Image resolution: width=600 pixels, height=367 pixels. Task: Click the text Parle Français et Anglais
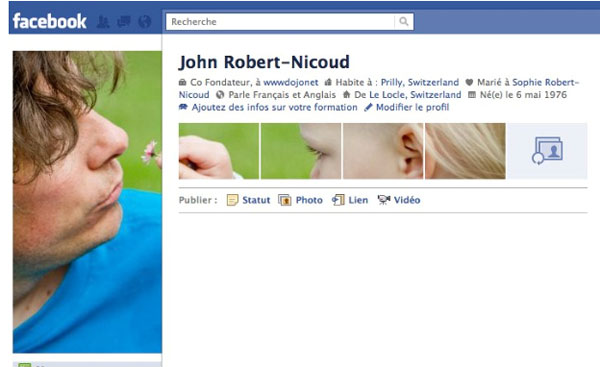point(282,95)
